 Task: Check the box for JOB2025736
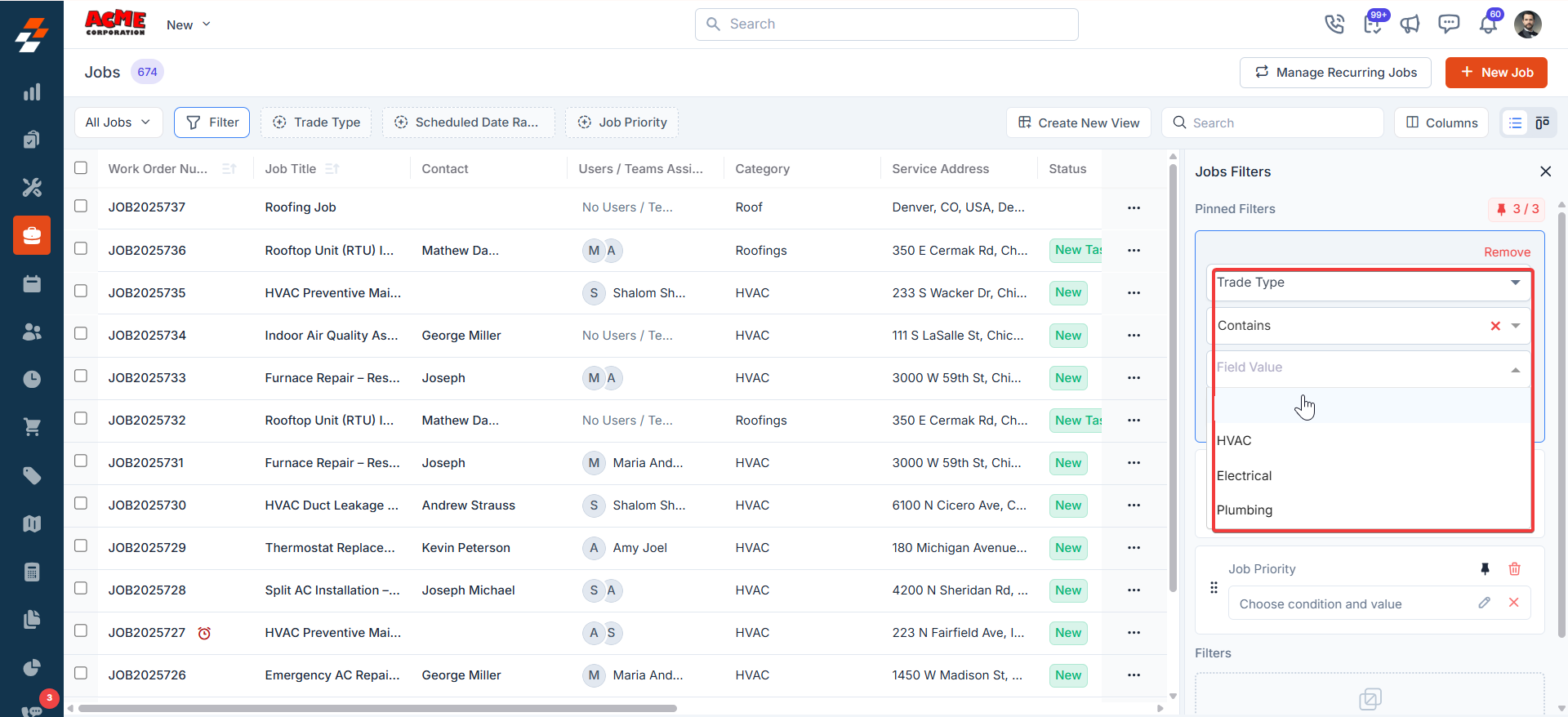pyautogui.click(x=81, y=248)
